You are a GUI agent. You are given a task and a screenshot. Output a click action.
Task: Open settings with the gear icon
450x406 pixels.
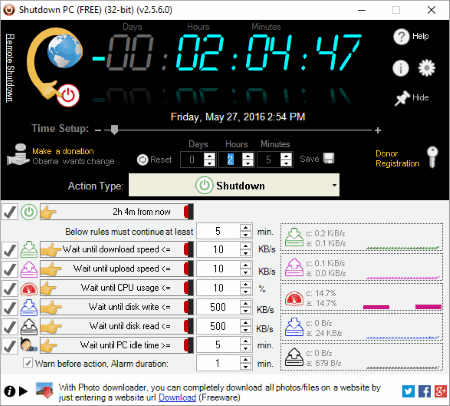(x=427, y=68)
